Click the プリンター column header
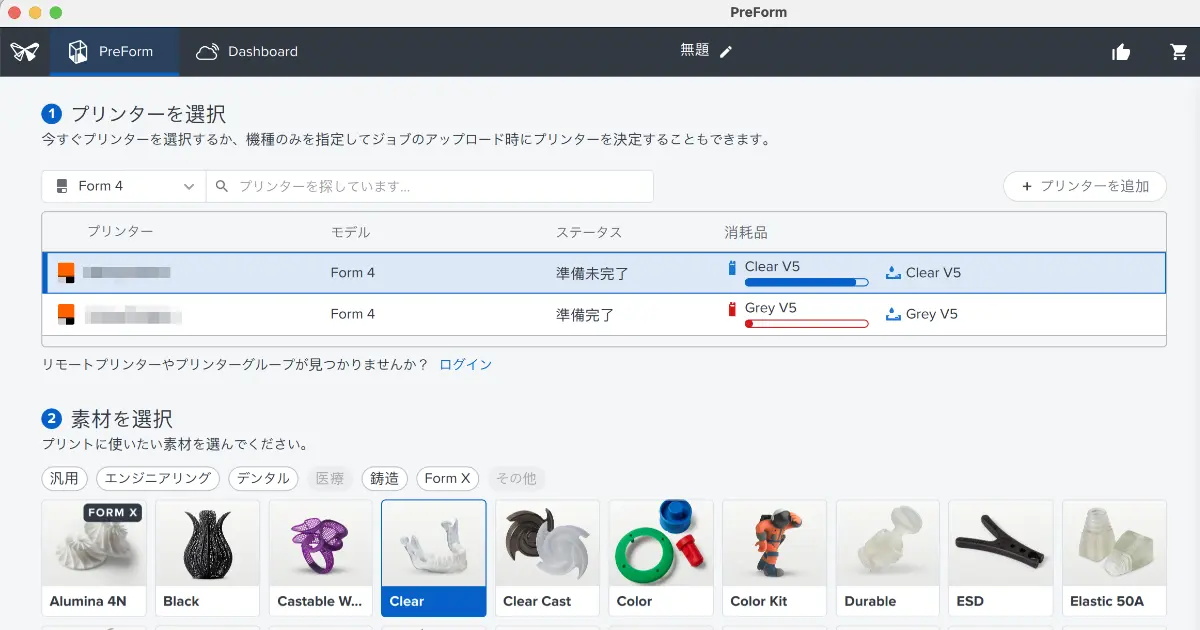The image size is (1200, 630). (120, 232)
